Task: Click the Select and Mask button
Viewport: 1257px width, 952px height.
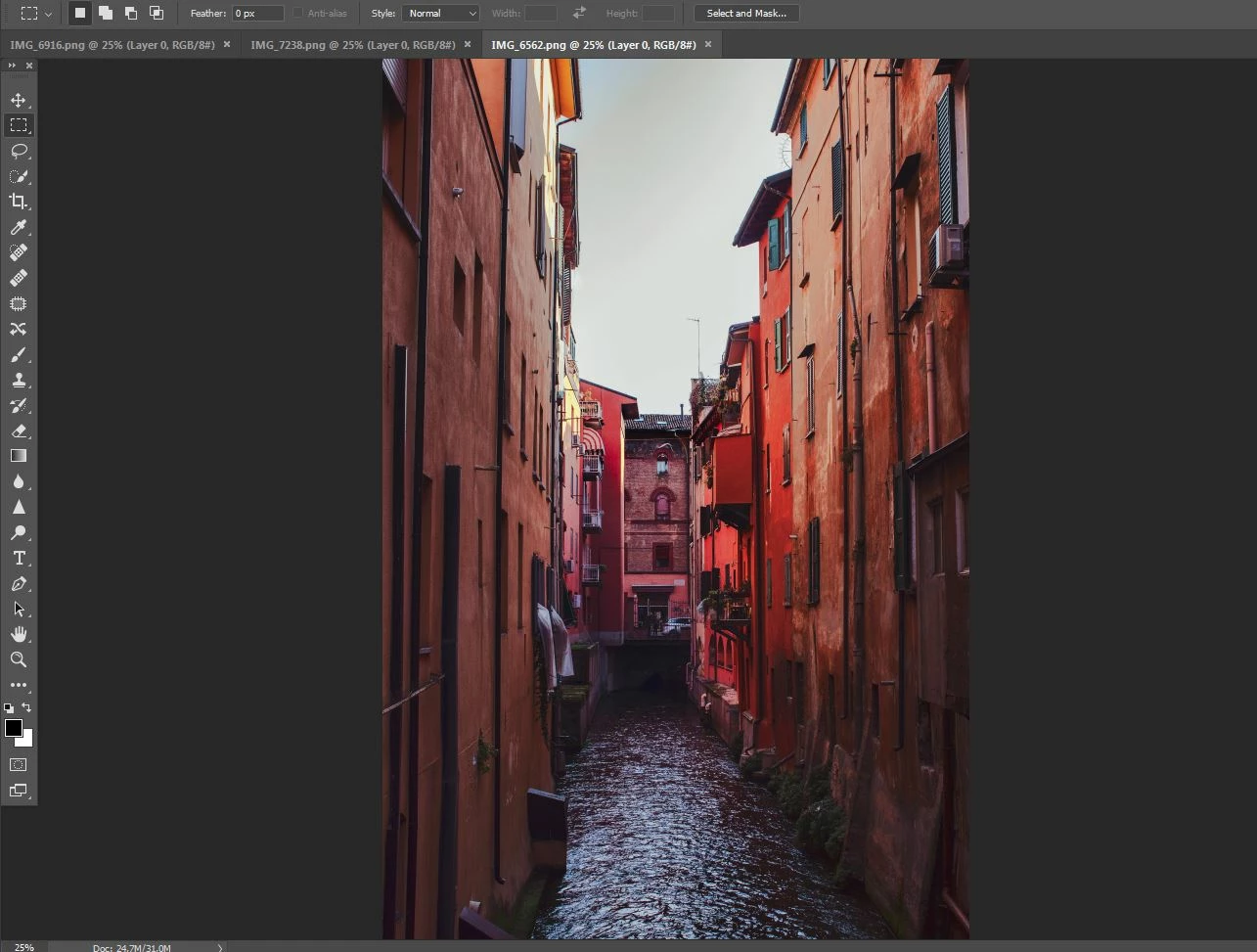Action: pyautogui.click(x=746, y=13)
